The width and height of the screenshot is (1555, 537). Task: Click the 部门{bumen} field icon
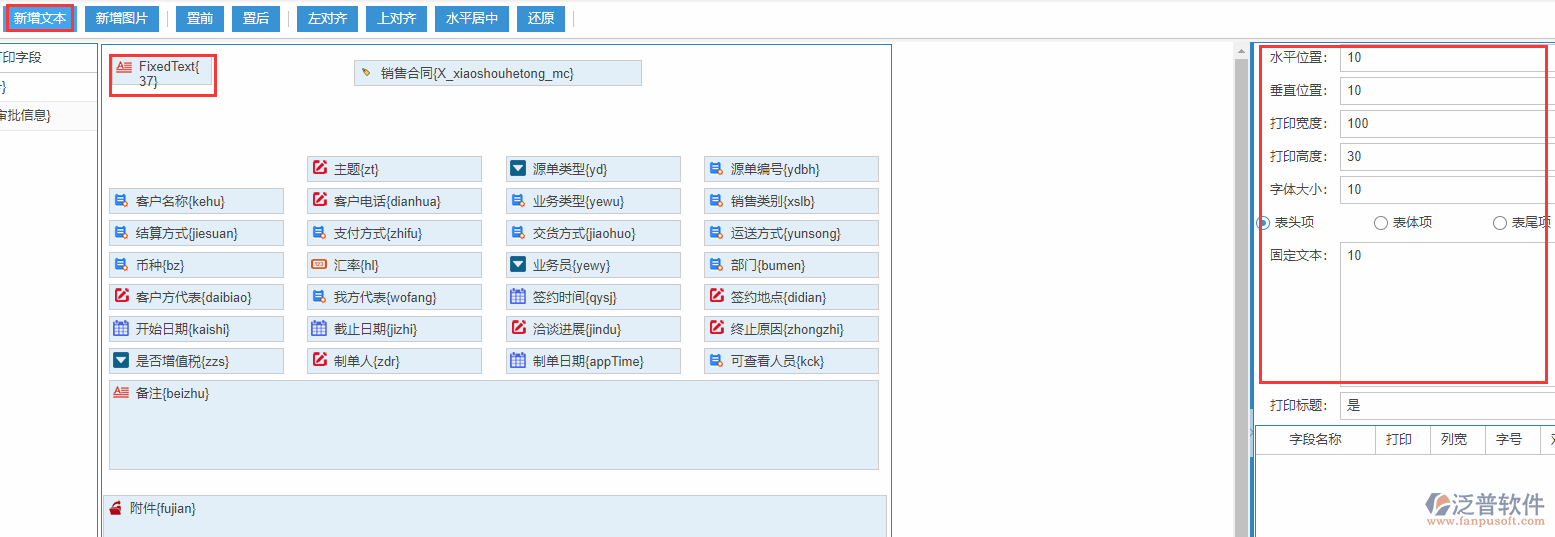coord(716,265)
